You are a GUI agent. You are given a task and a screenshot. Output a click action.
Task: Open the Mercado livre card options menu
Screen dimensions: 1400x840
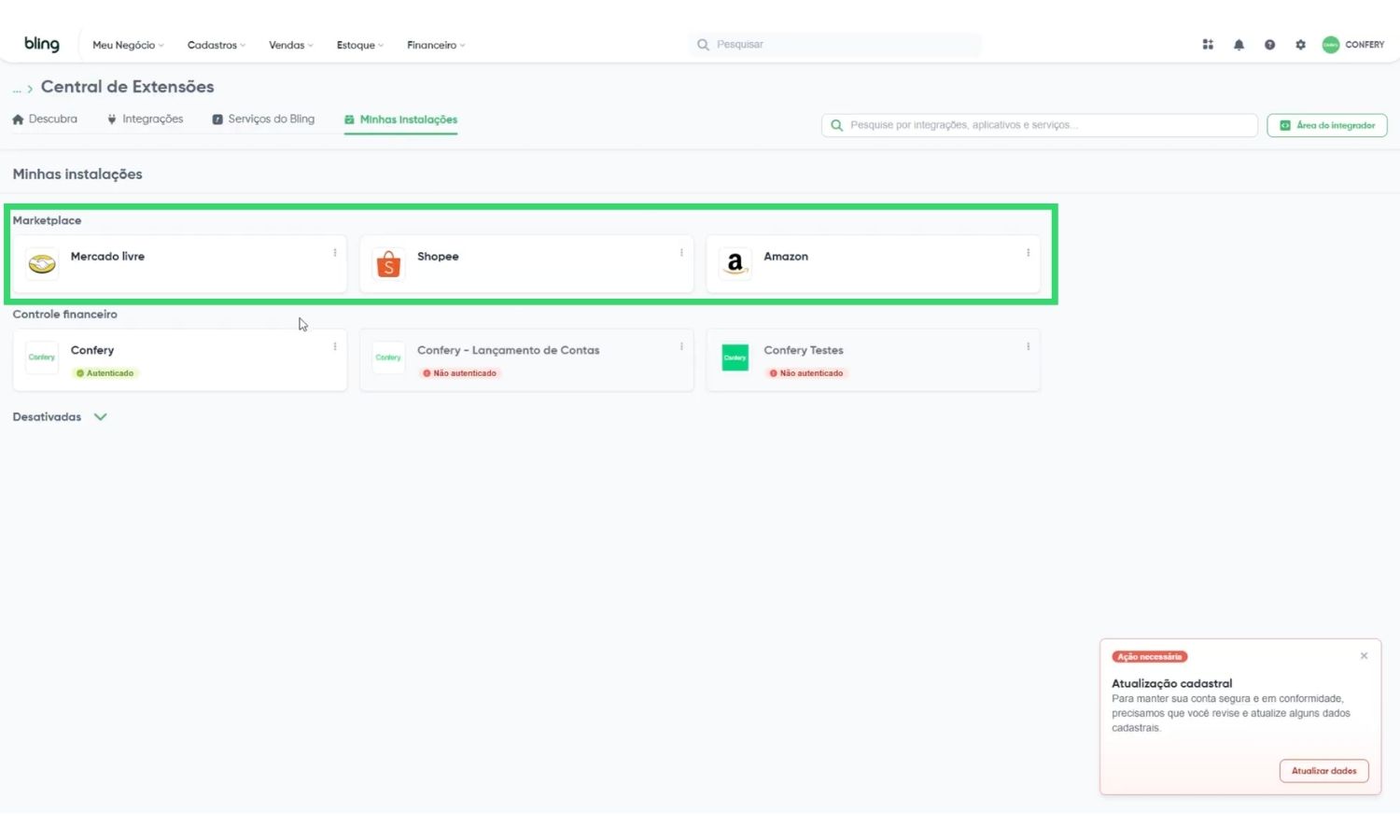tap(335, 253)
